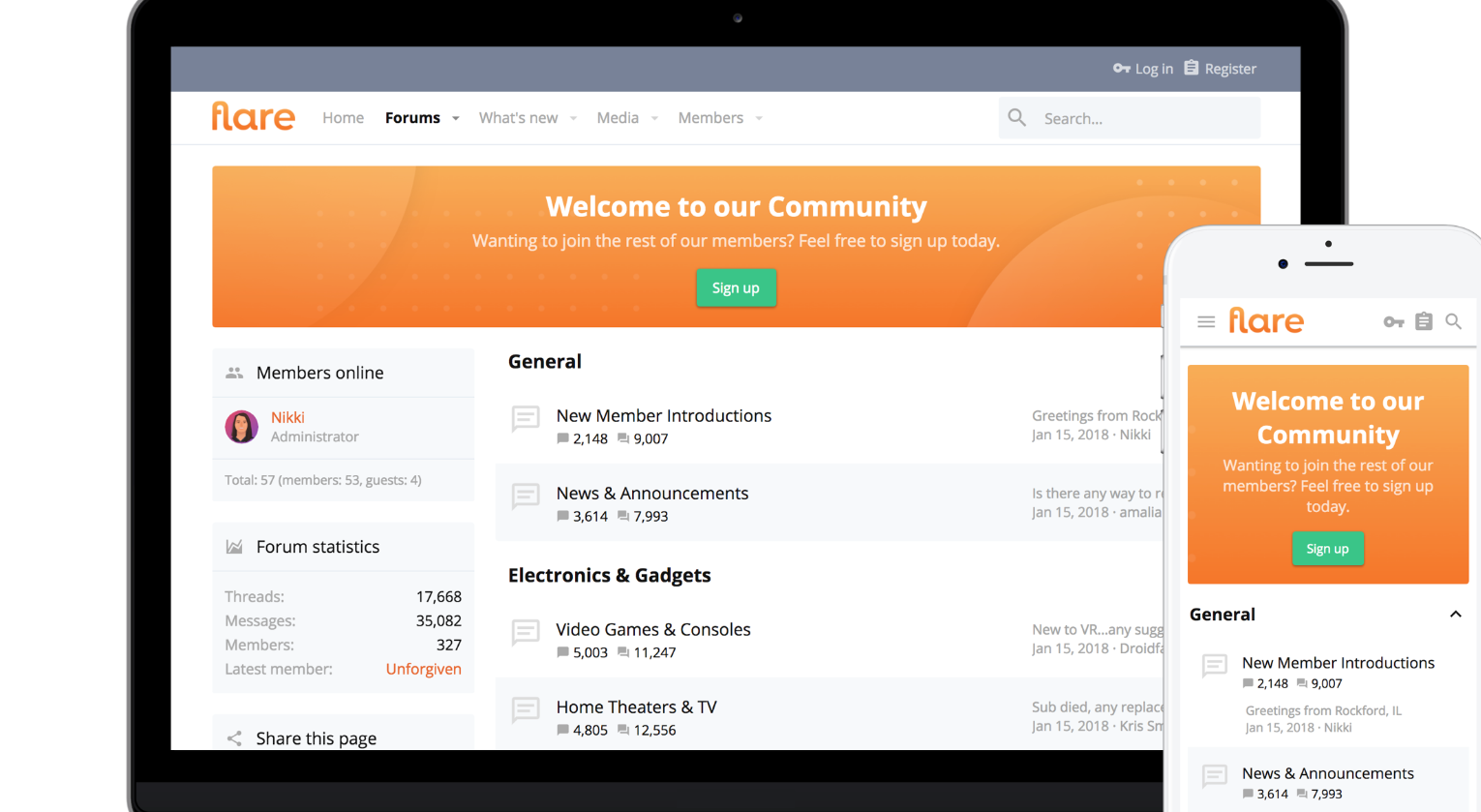1481x812 pixels.
Task: Click the Members online heading
Action: pyautogui.click(x=319, y=373)
